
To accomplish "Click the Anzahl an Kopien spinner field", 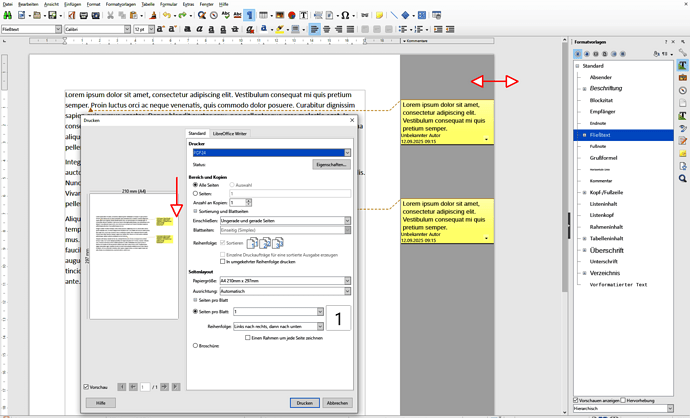I will coord(241,202).
